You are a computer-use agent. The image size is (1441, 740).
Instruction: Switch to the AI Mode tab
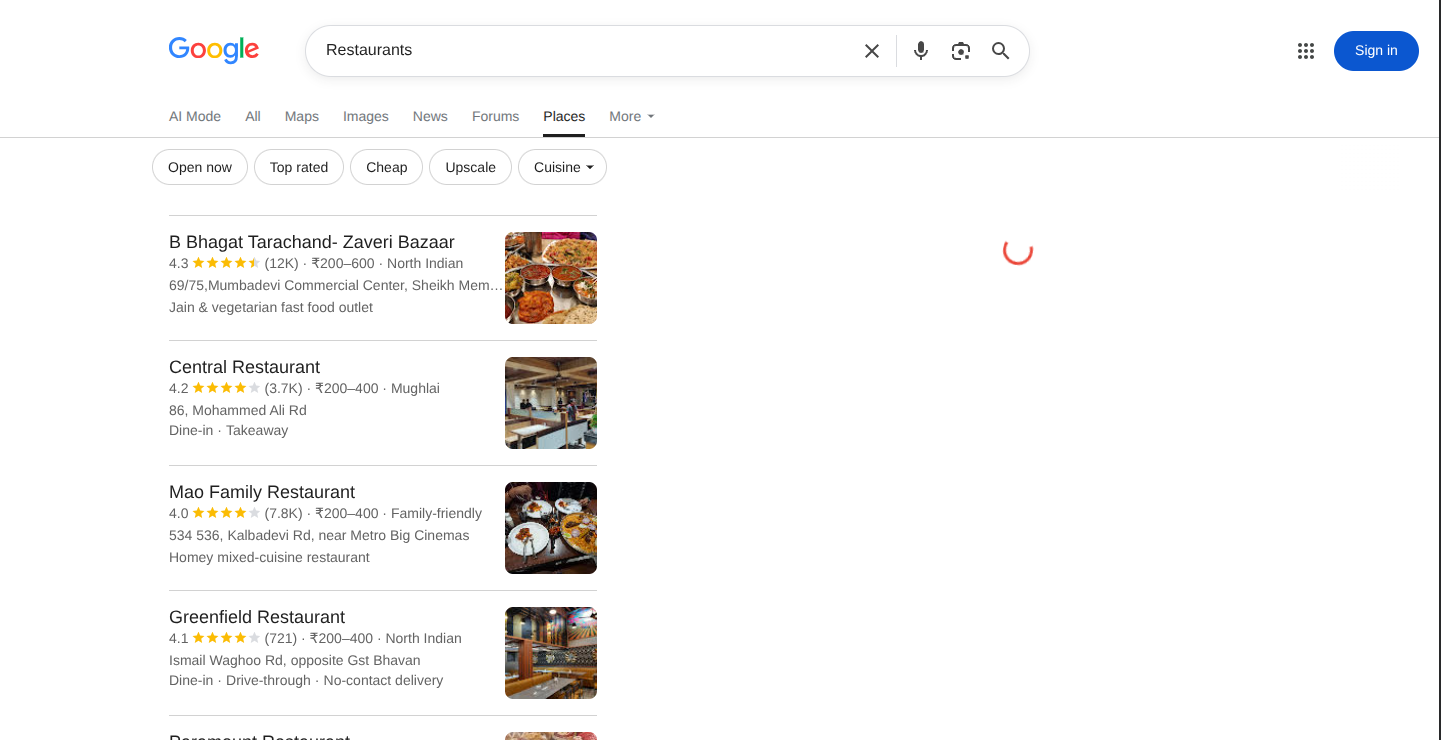(x=195, y=116)
